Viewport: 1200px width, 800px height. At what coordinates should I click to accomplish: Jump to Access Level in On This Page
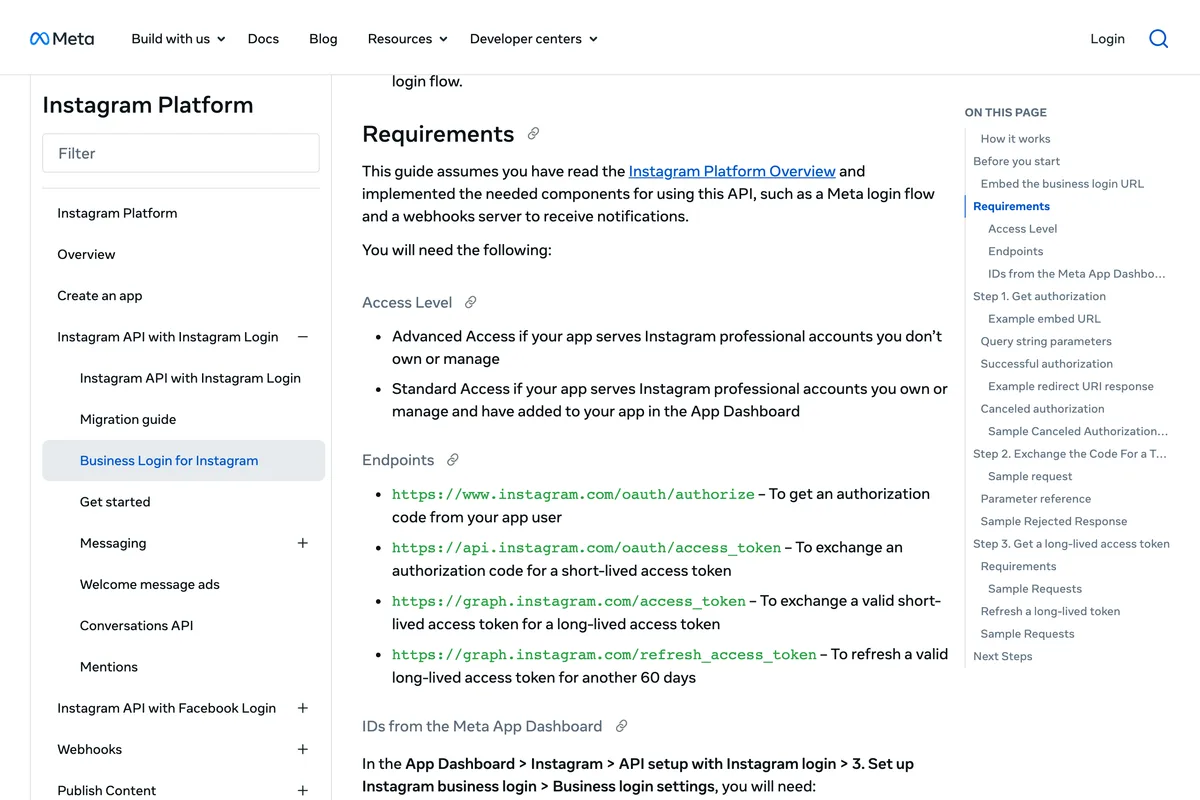pos(1022,229)
